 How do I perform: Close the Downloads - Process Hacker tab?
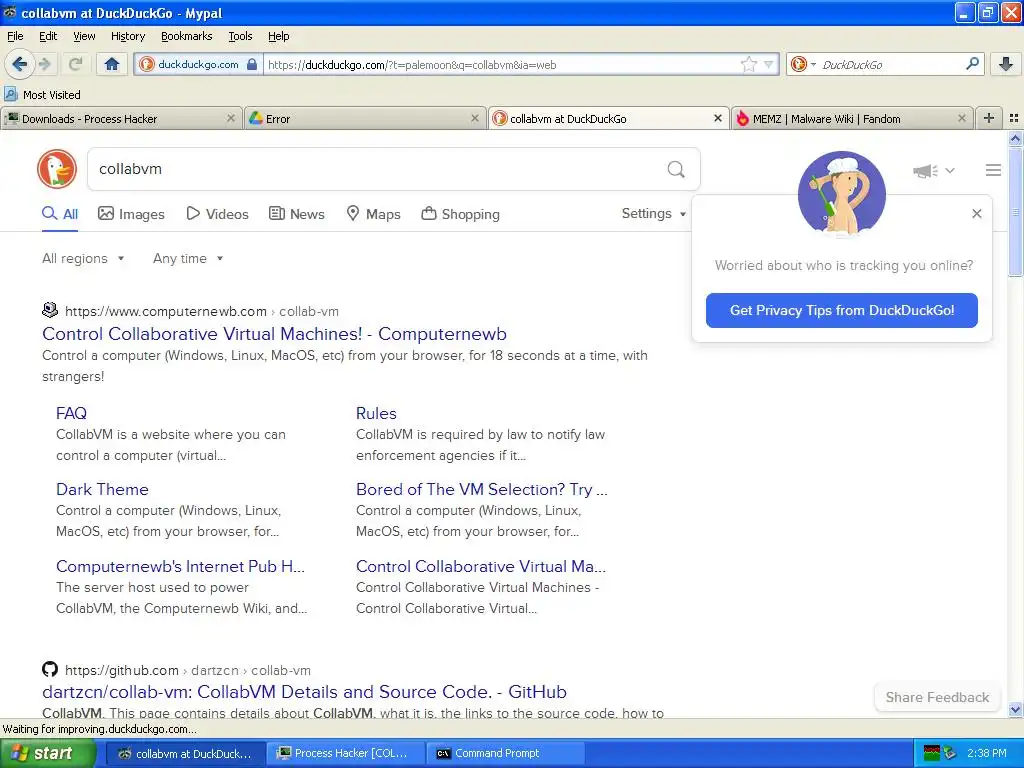pos(231,118)
